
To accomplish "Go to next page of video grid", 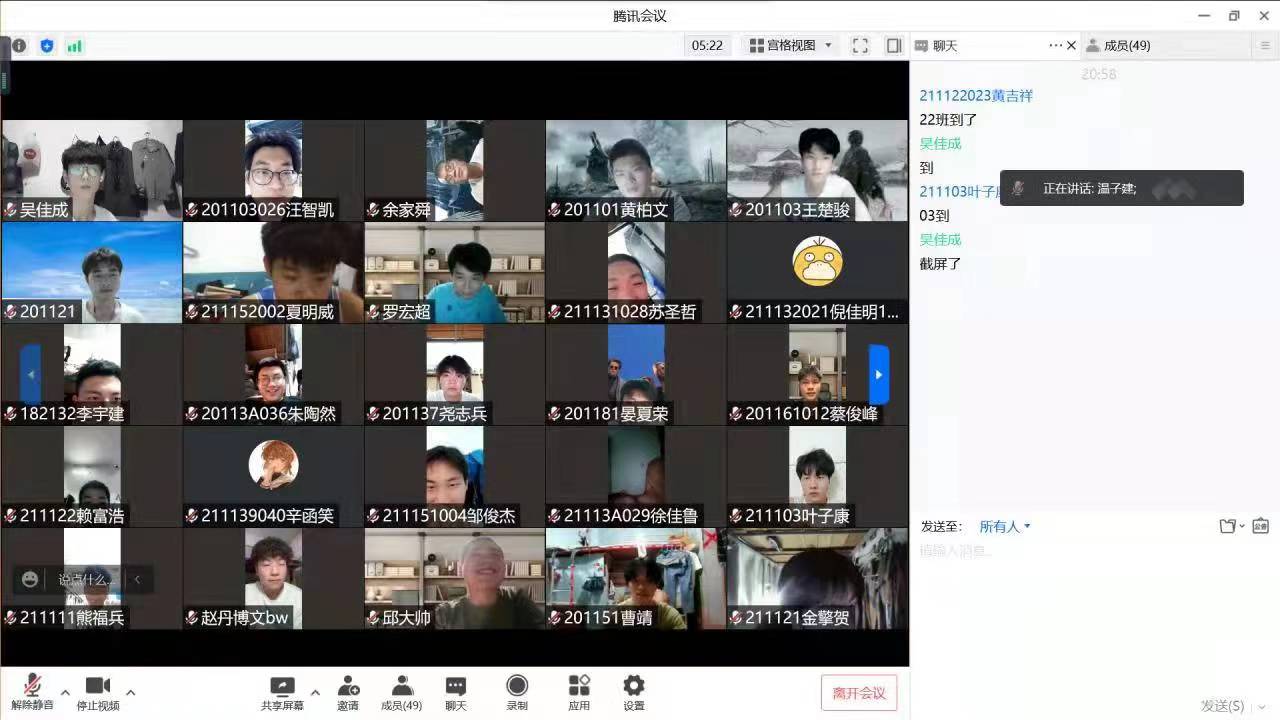I will [878, 374].
